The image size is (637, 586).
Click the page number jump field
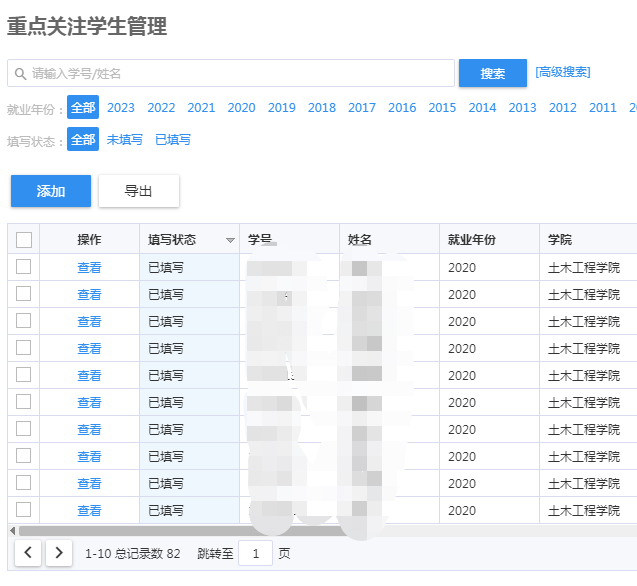coord(255,553)
